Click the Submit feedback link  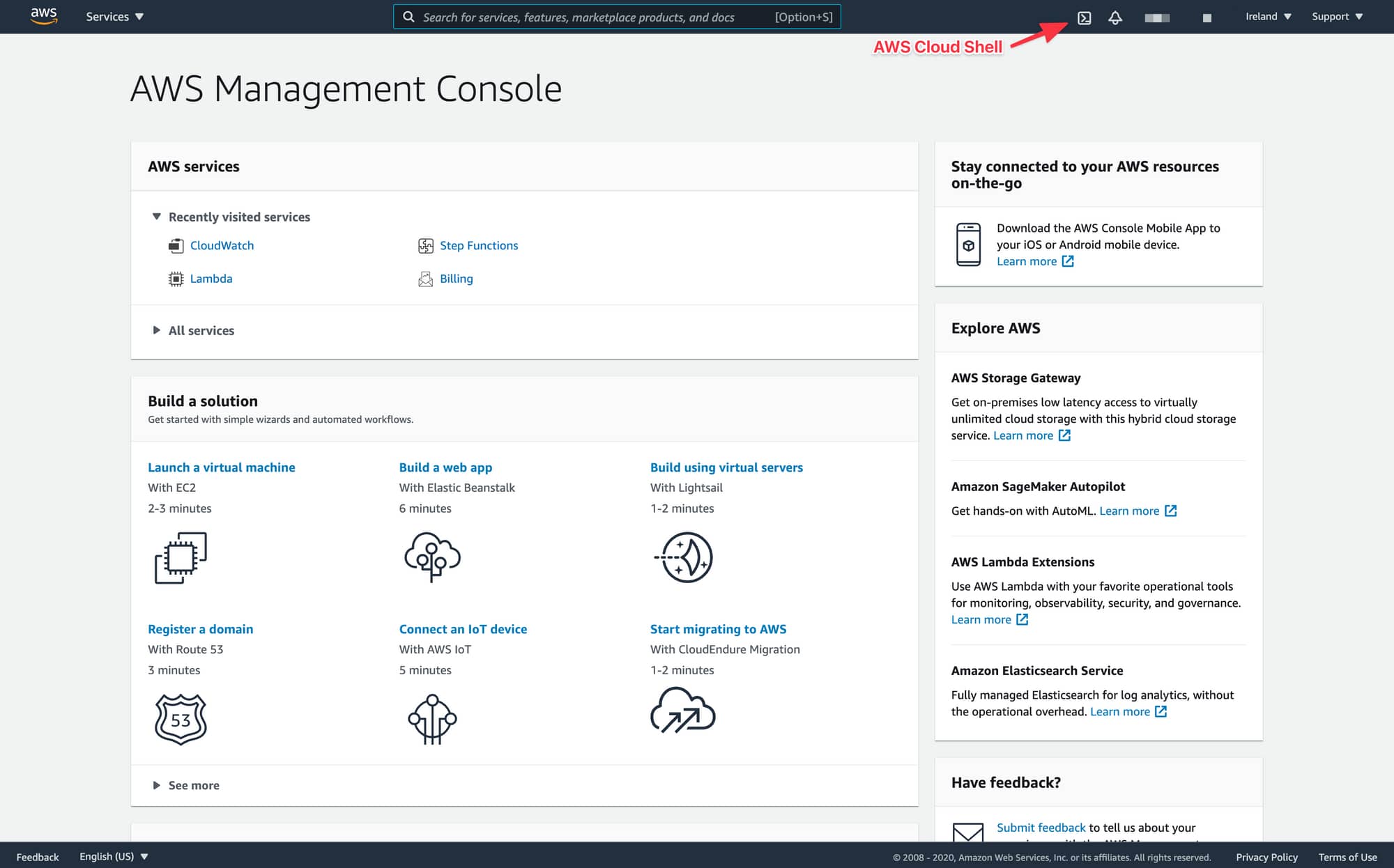pos(1041,828)
